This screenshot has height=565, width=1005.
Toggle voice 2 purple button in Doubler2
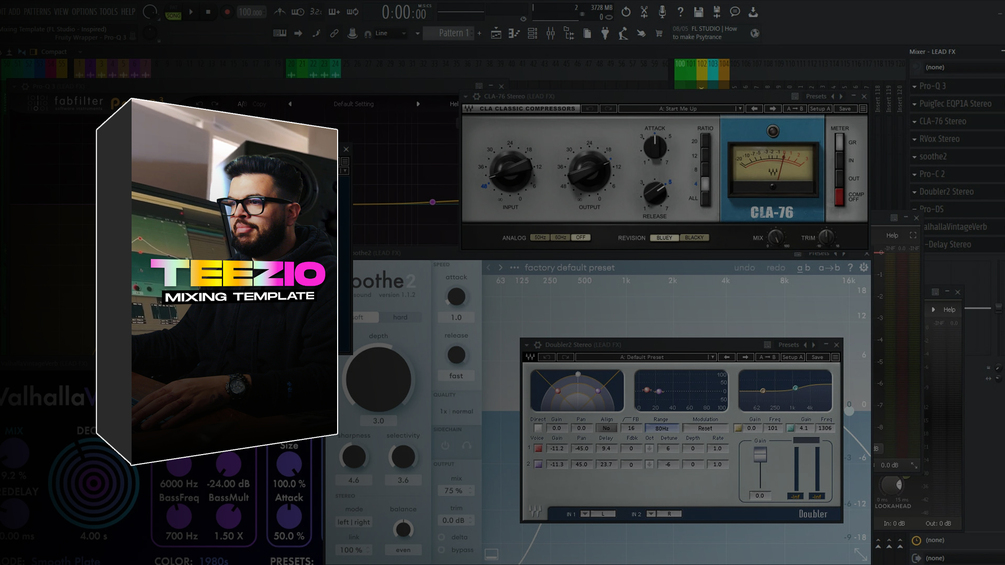click(x=538, y=464)
